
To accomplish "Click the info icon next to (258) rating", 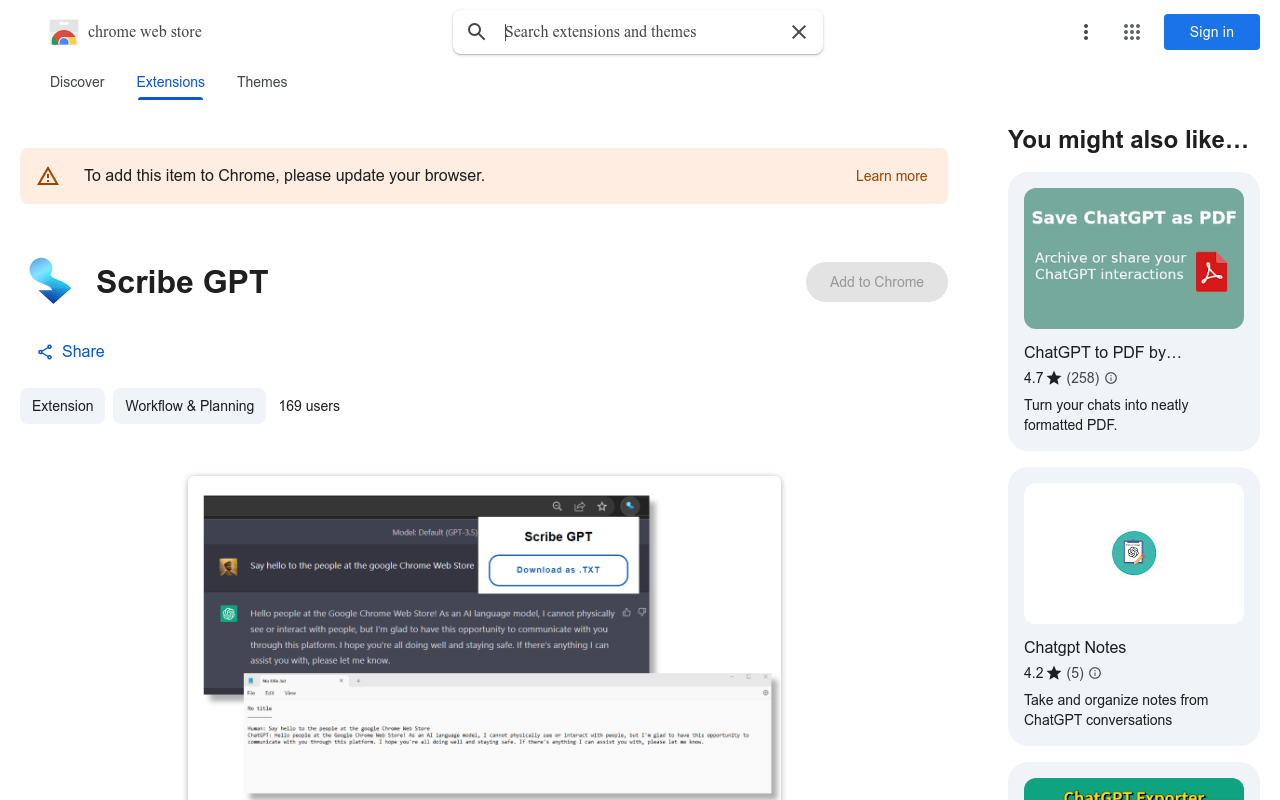I will tap(1111, 378).
